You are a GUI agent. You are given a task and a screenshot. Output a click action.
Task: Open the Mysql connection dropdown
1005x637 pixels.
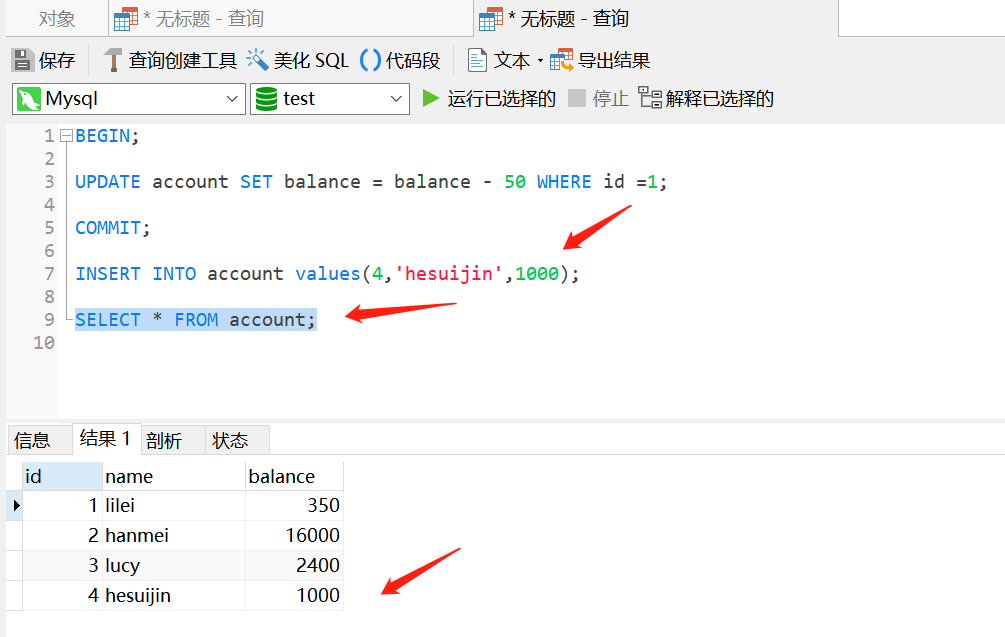tap(129, 99)
